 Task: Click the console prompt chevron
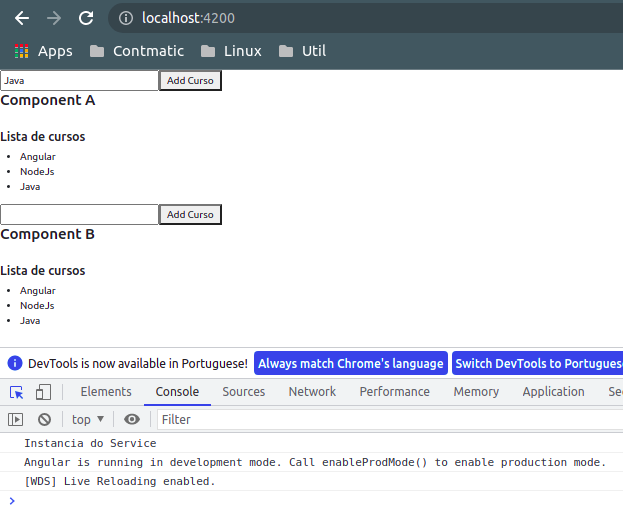point(12,501)
